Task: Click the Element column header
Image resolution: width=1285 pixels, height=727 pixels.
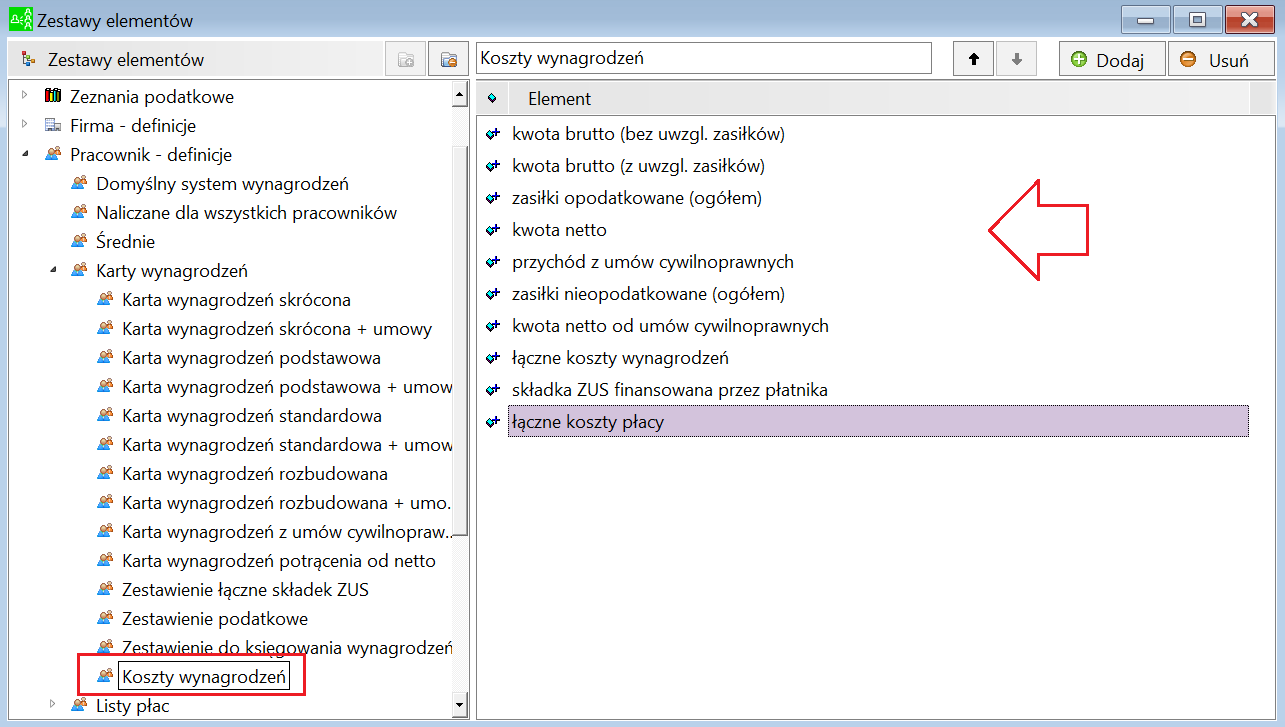Action: (x=878, y=99)
